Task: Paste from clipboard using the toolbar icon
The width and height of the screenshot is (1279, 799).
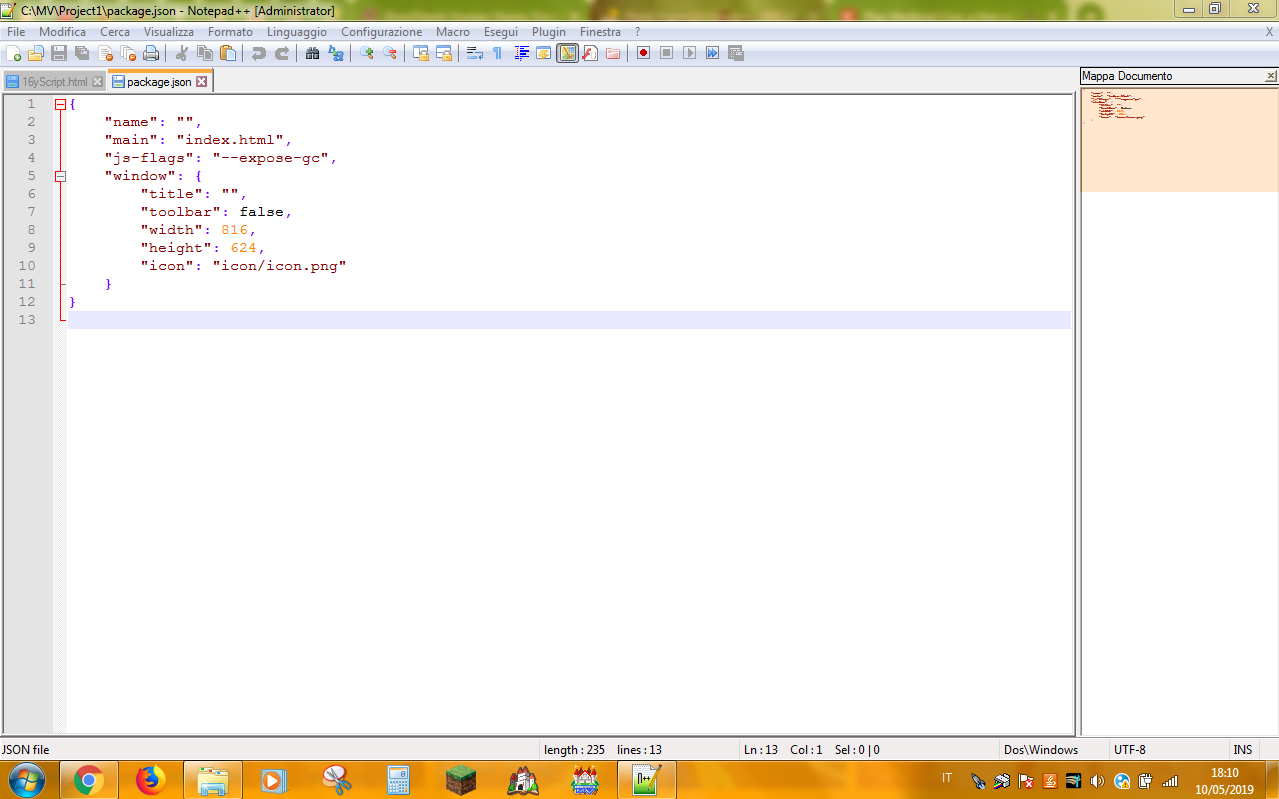Action: 228,53
